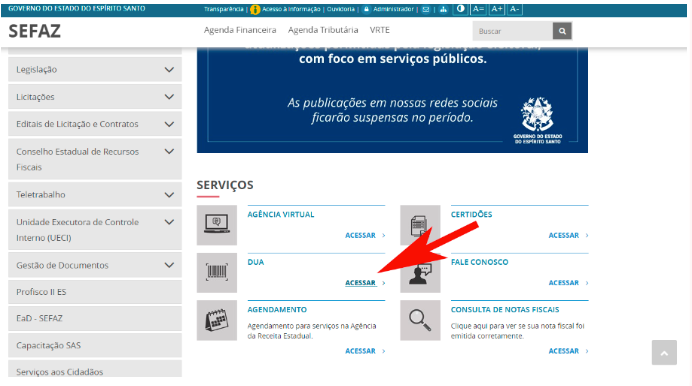This screenshot has height=386, width=692.
Task: Click the back-to-top arrow button
Action: tap(664, 352)
